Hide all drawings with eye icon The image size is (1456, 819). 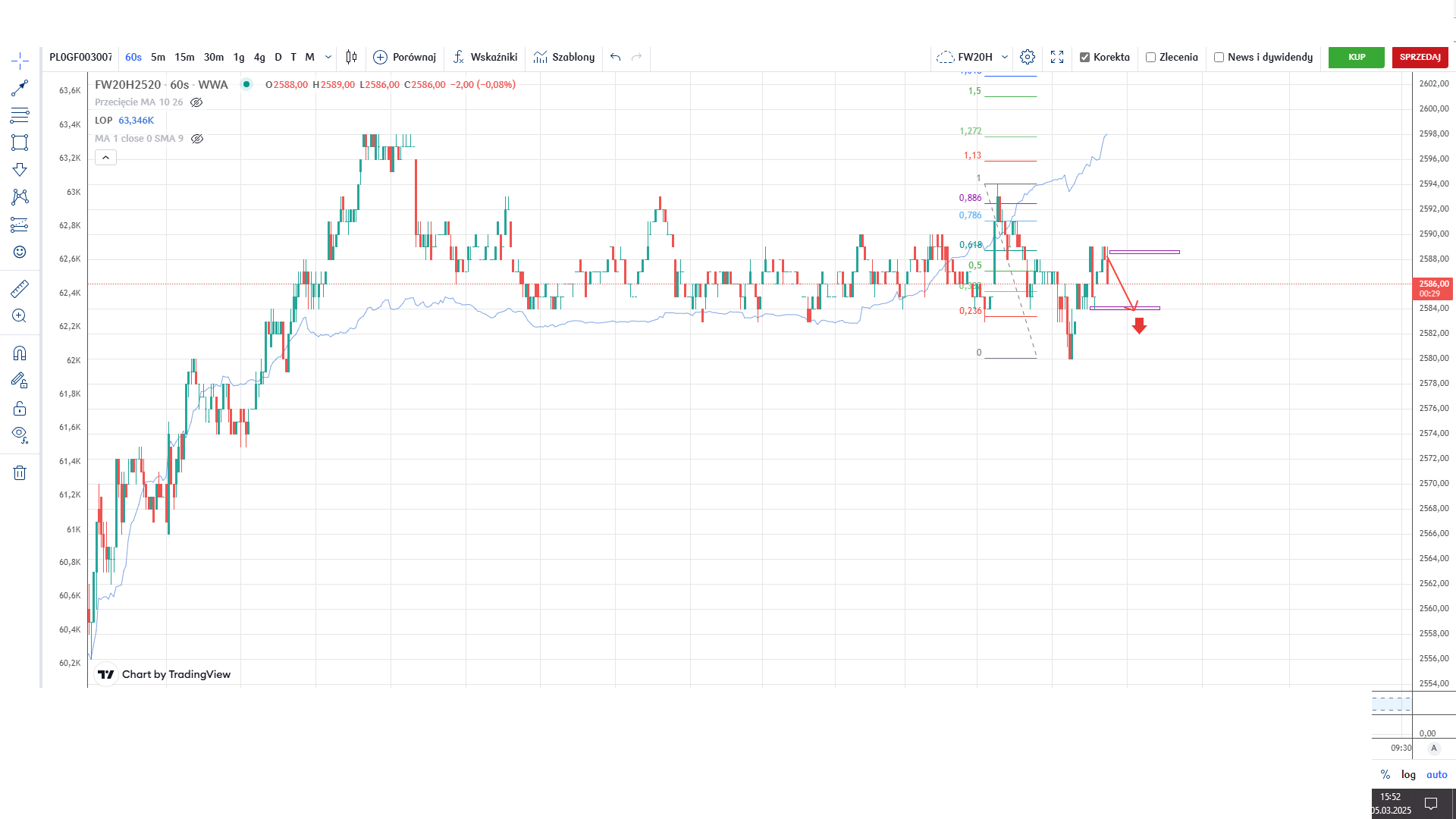[x=20, y=435]
